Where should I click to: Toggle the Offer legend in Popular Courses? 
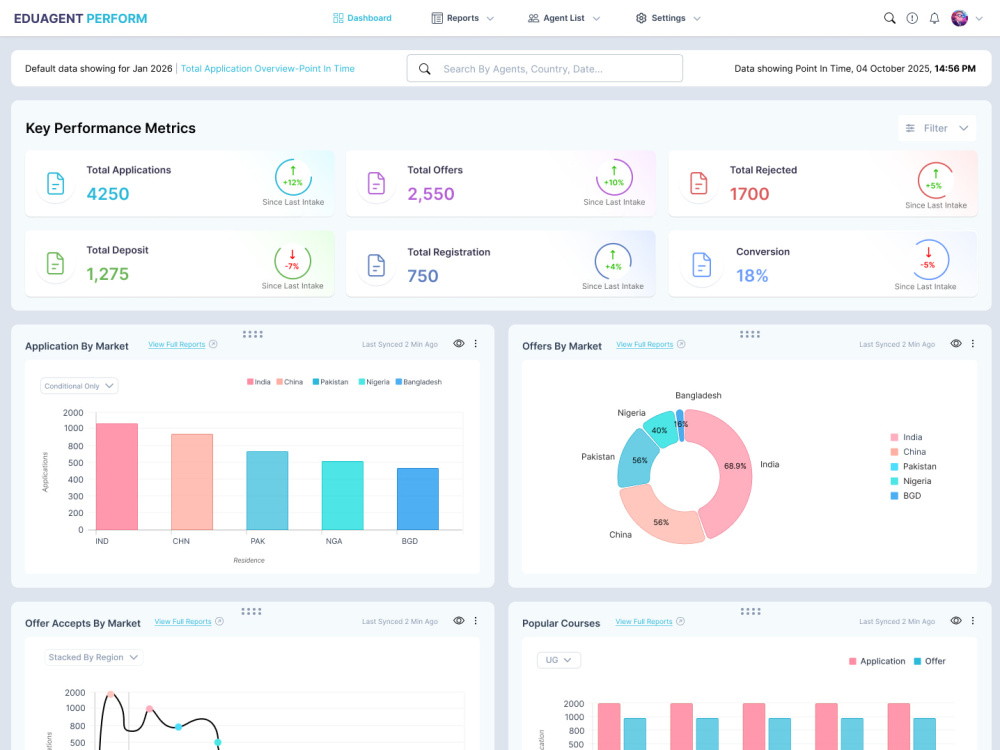click(930, 661)
